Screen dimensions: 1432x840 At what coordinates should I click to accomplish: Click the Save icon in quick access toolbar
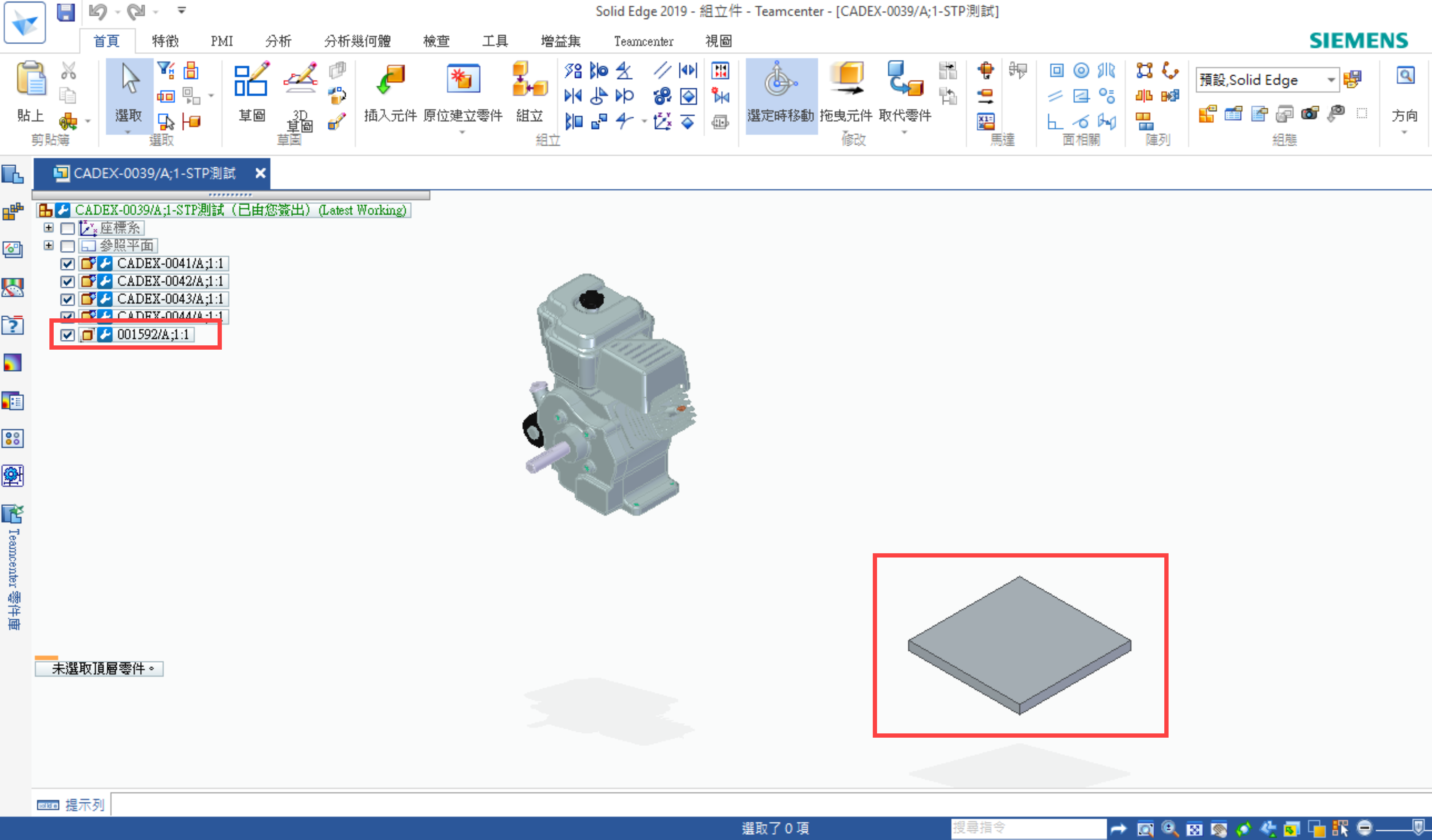[66, 12]
